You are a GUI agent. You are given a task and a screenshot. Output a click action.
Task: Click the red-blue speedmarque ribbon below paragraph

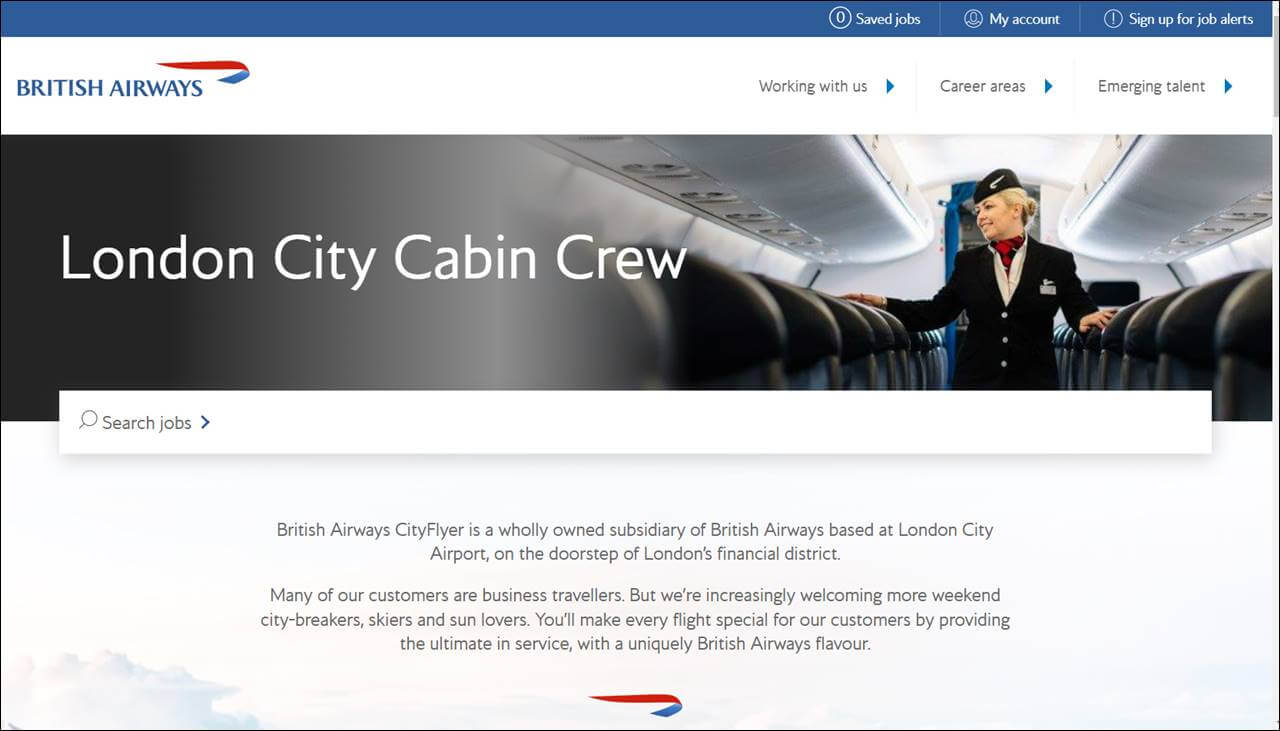(x=636, y=704)
